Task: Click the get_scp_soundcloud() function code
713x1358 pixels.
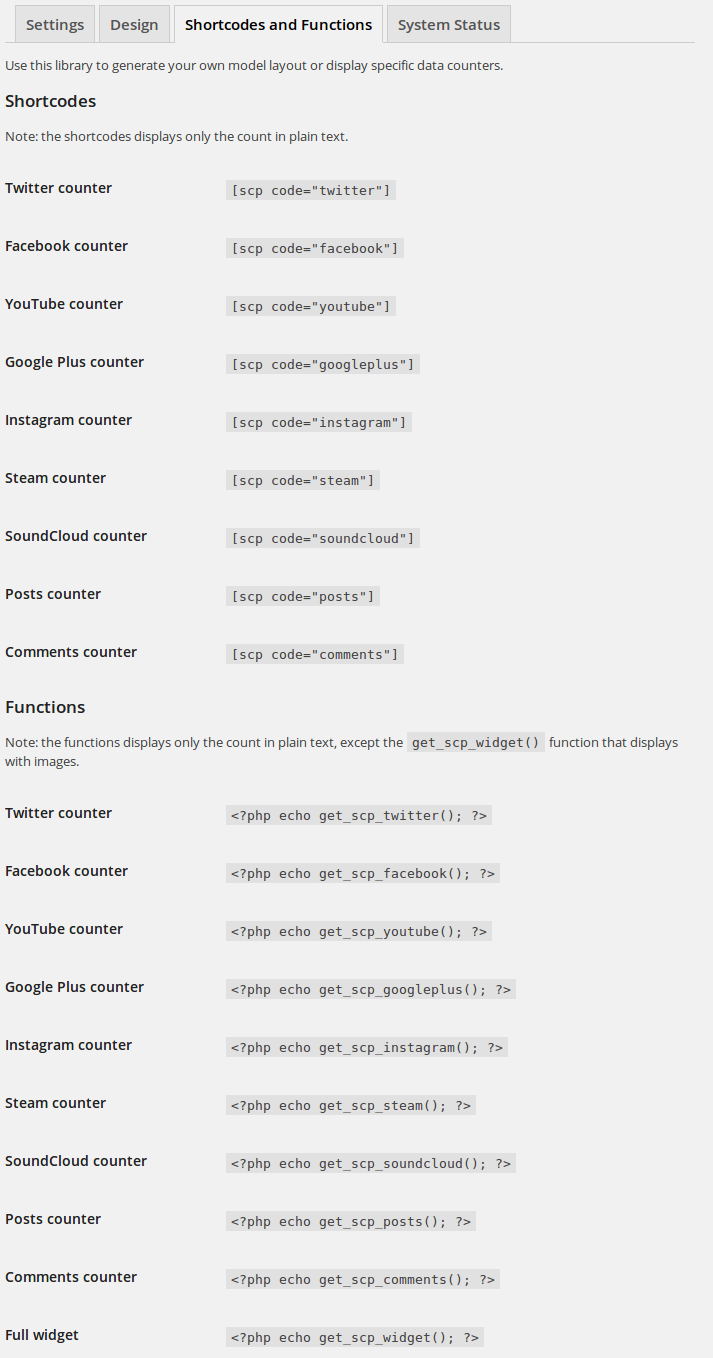Action: pyautogui.click(x=371, y=1163)
